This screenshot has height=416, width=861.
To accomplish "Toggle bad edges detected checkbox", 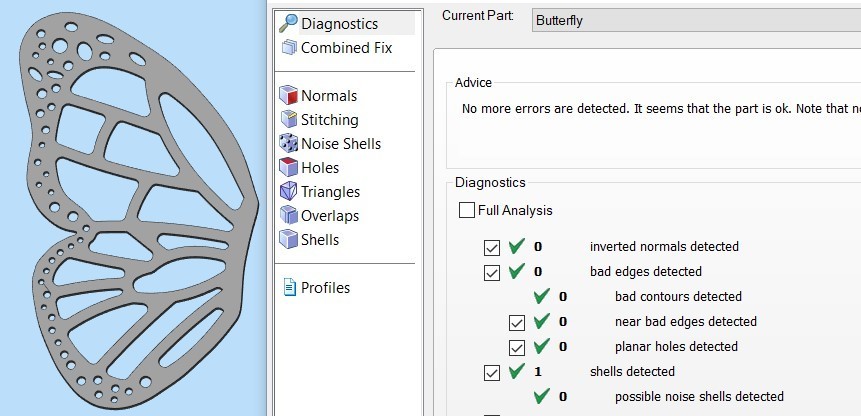I will click(x=491, y=272).
